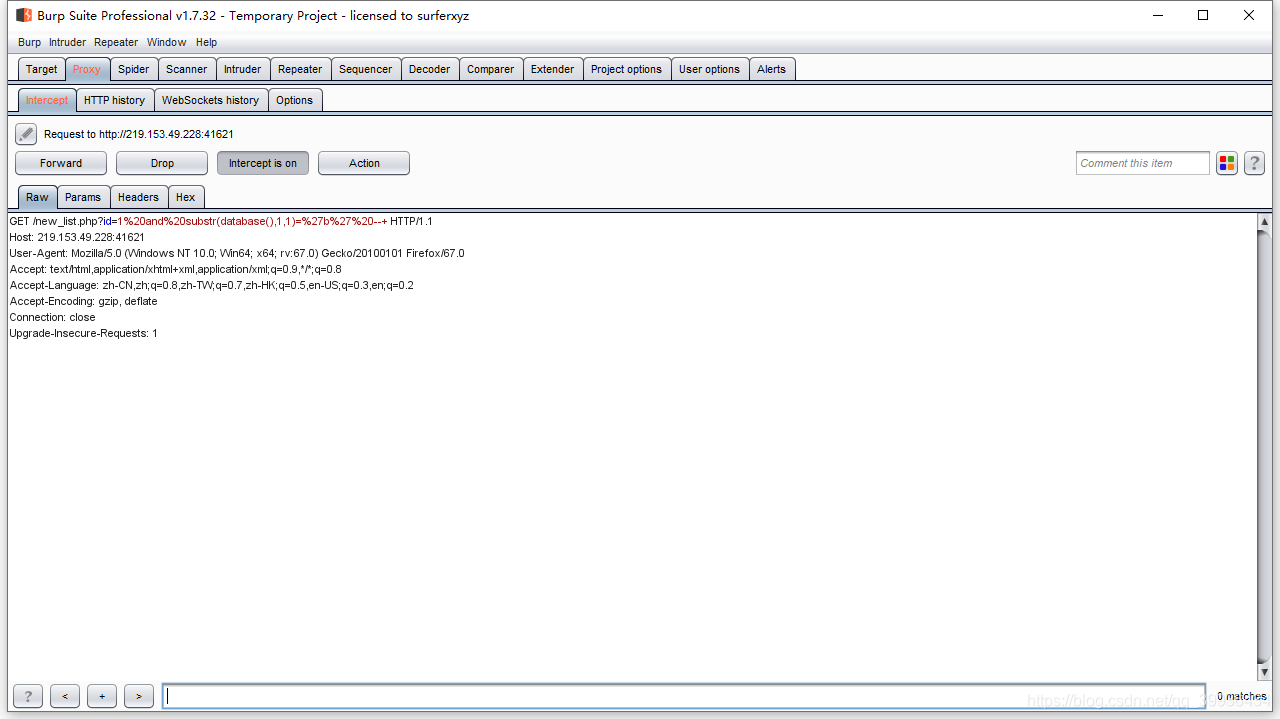This screenshot has width=1280, height=719.
Task: Click the Comment this item field
Action: coord(1143,163)
